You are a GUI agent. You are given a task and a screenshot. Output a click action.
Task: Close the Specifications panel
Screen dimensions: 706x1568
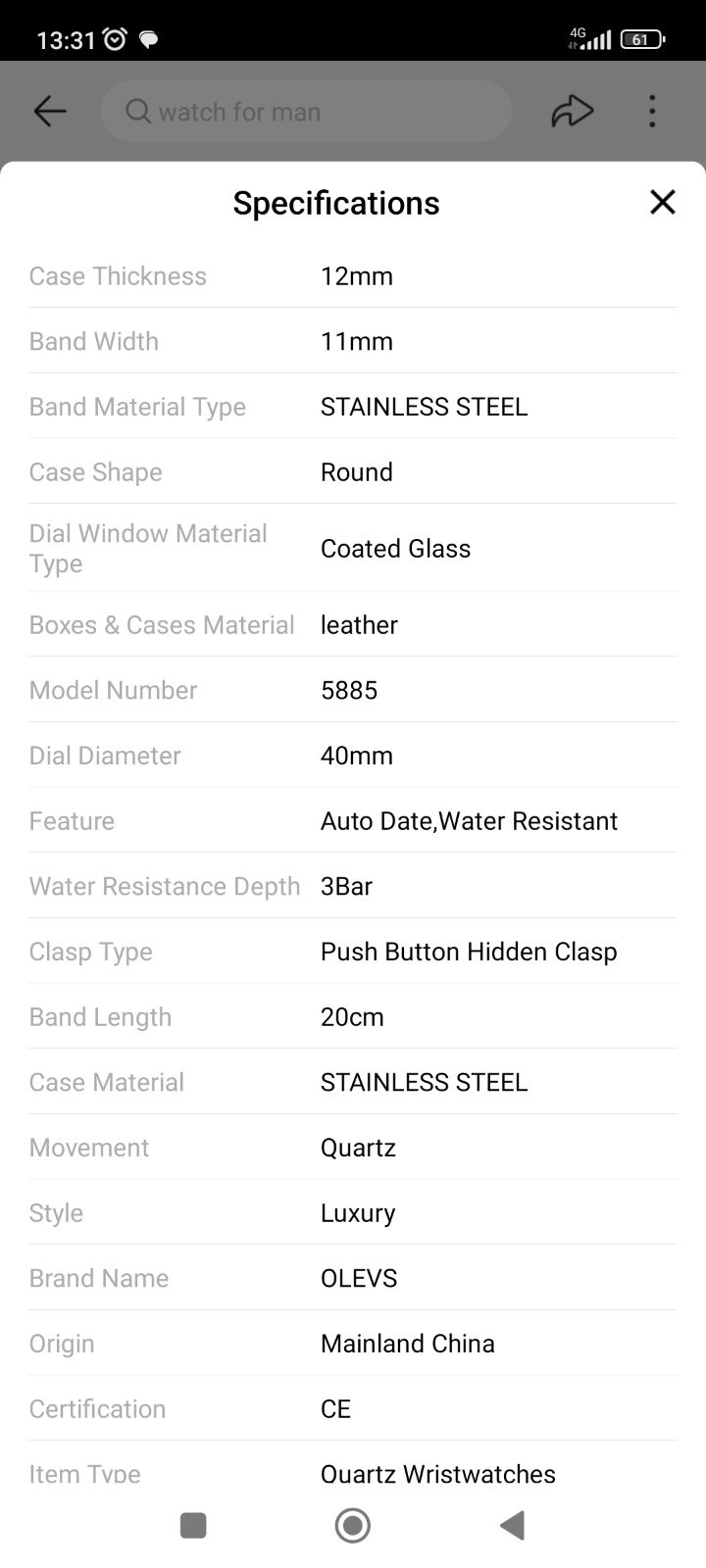tap(663, 202)
